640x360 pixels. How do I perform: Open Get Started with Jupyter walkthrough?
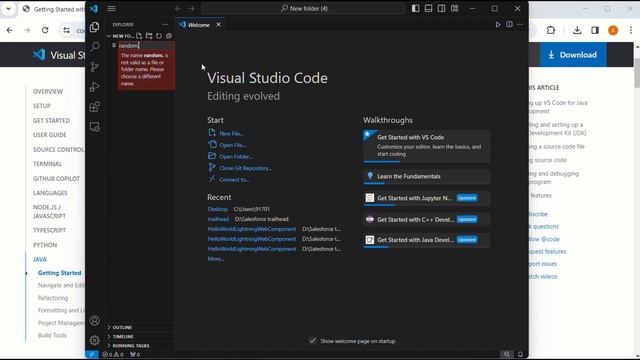tap(427, 198)
